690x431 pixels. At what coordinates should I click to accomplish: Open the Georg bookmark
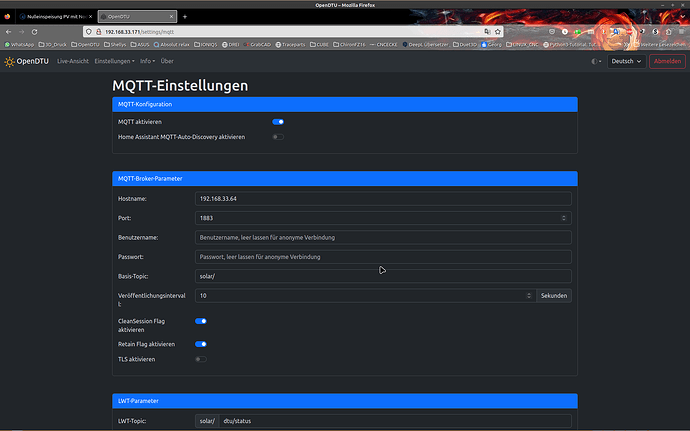pyautogui.click(x=492, y=44)
